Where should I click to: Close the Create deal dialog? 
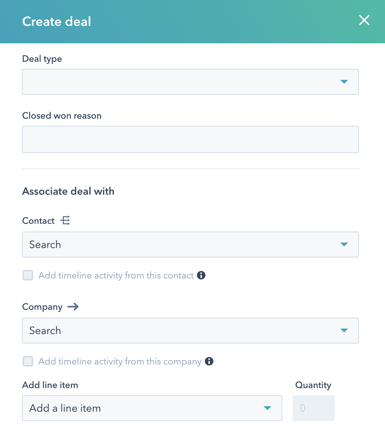(364, 20)
